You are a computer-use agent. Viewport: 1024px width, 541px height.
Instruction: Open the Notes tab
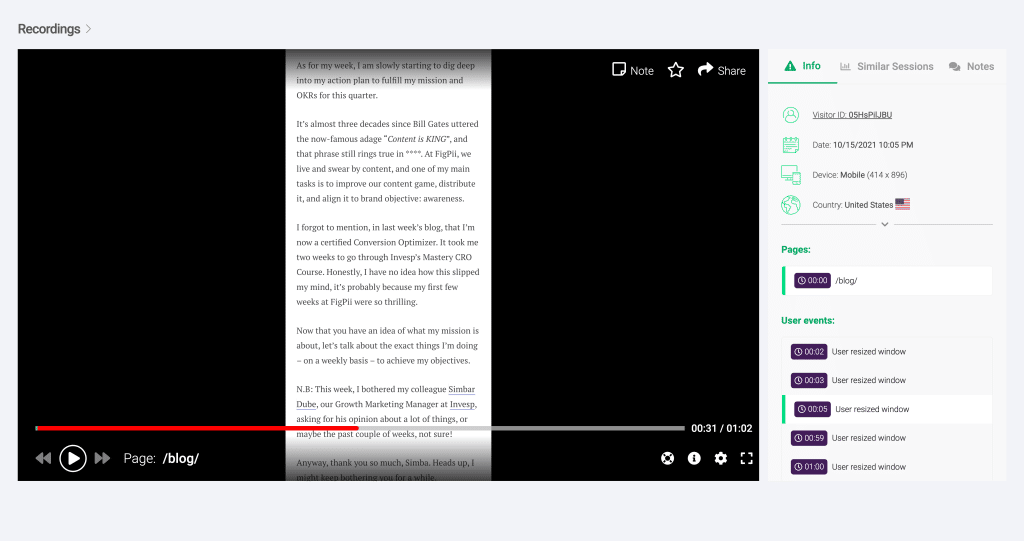(971, 66)
